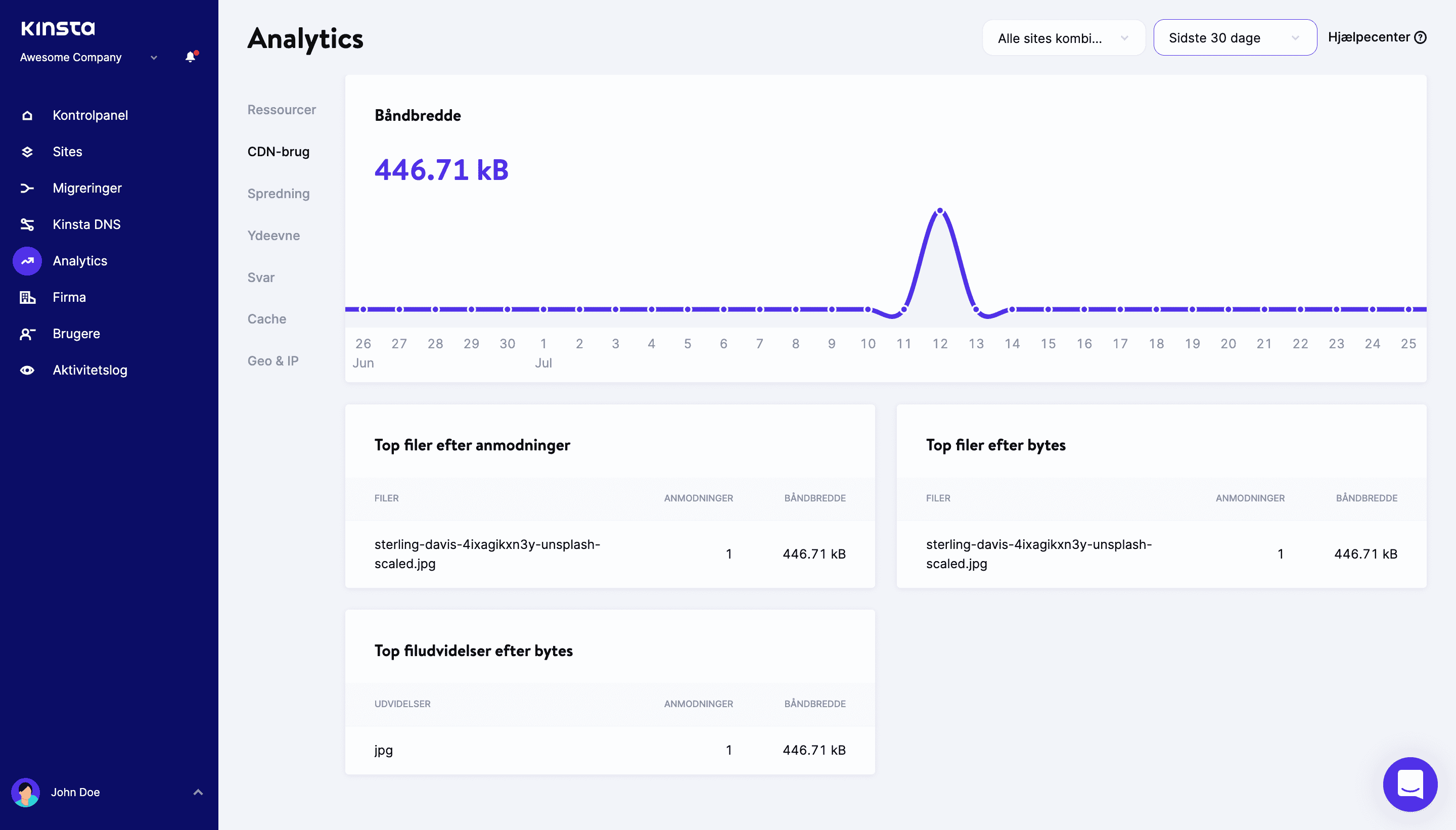Viewport: 1456px width, 830px height.
Task: Click the Kinsta DNS icon
Action: [27, 224]
